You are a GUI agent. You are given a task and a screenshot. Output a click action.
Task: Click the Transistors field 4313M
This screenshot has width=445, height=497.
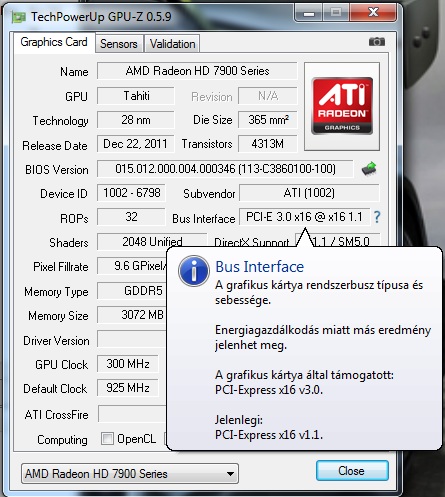click(x=268, y=144)
